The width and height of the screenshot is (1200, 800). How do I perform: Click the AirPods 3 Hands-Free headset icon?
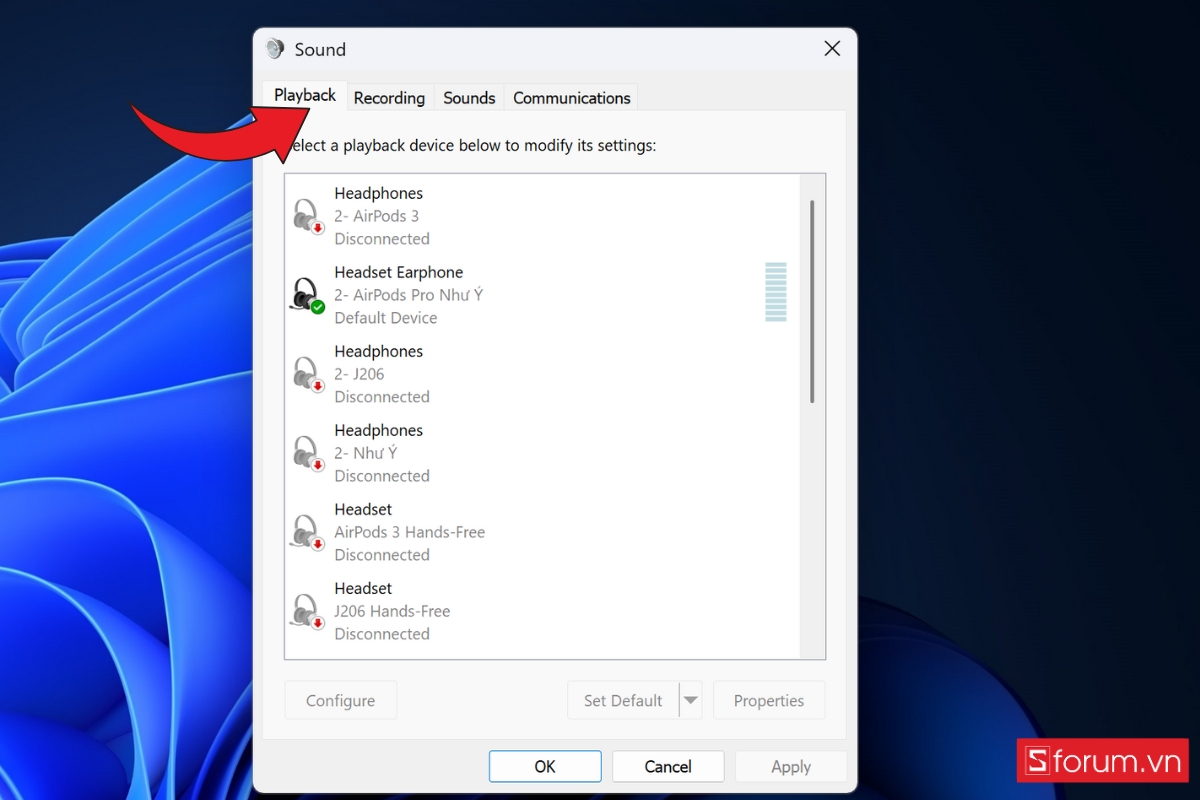(x=307, y=531)
